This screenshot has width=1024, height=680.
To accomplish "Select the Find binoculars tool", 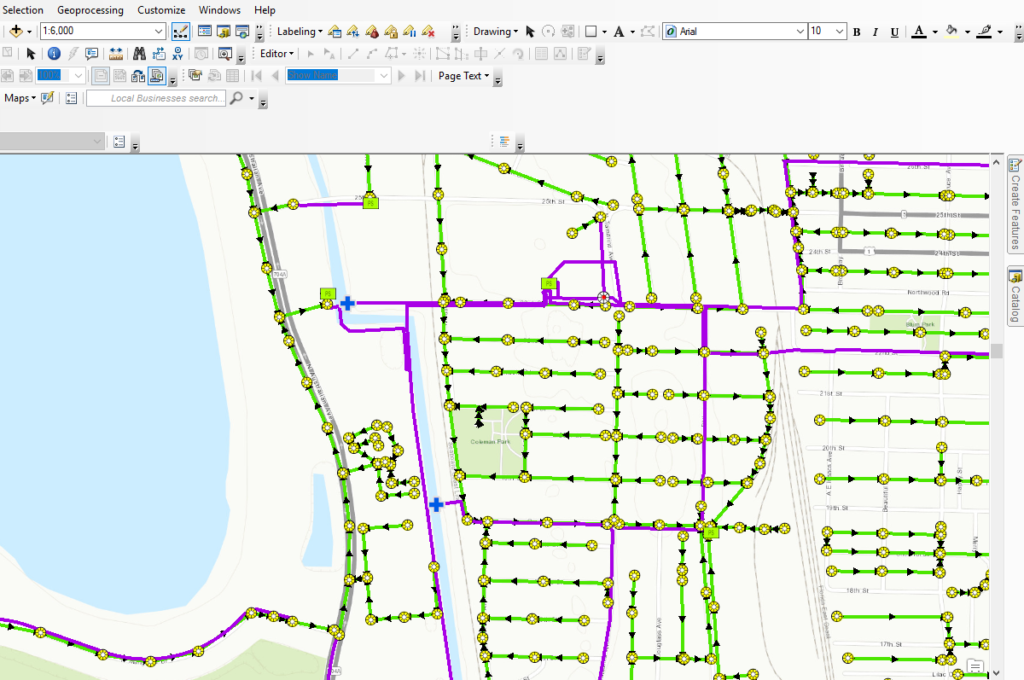I will (138, 54).
